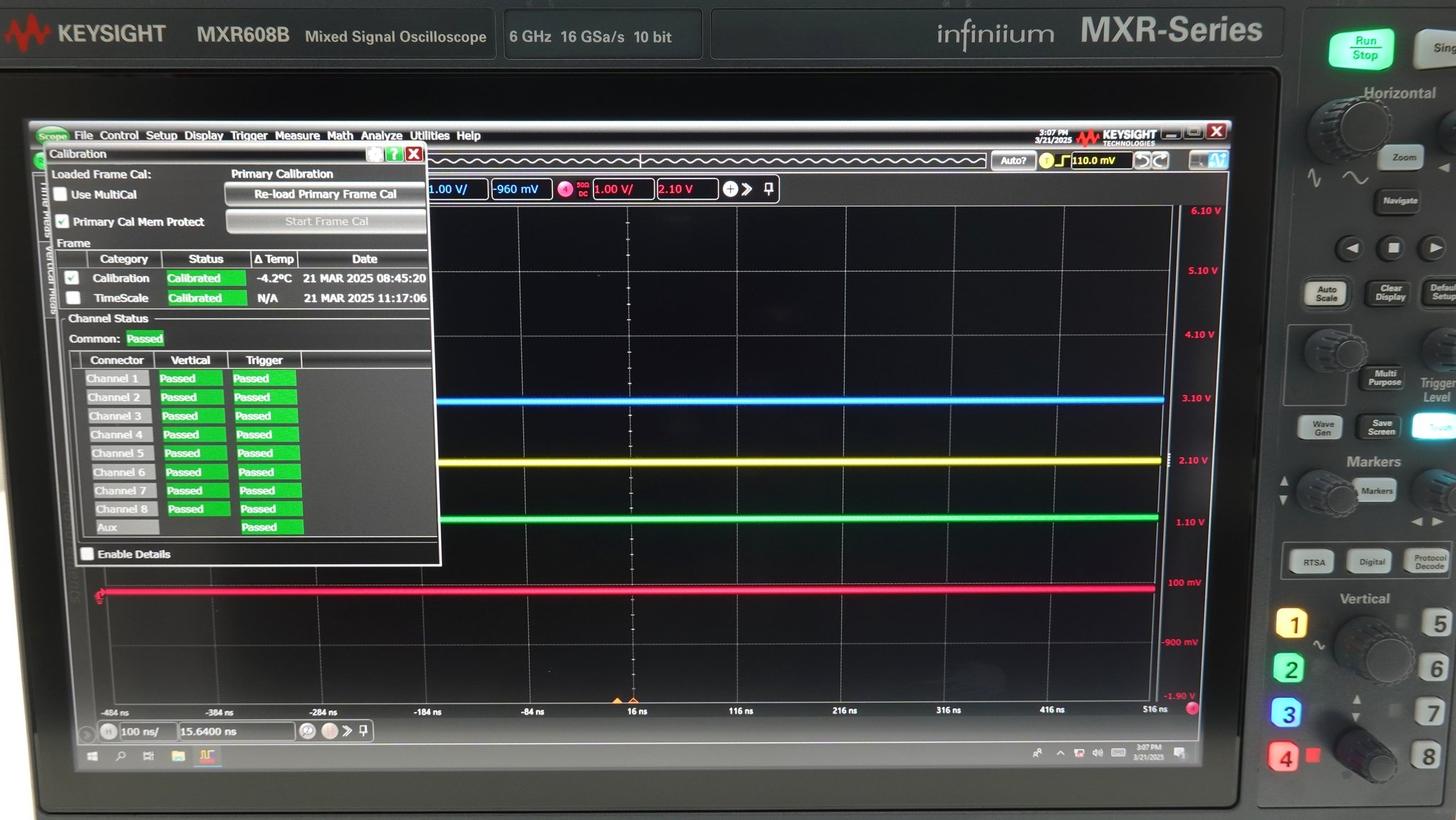This screenshot has height=820, width=1456.
Task: Click the yellow trigger T badge
Action: [x=1046, y=161]
